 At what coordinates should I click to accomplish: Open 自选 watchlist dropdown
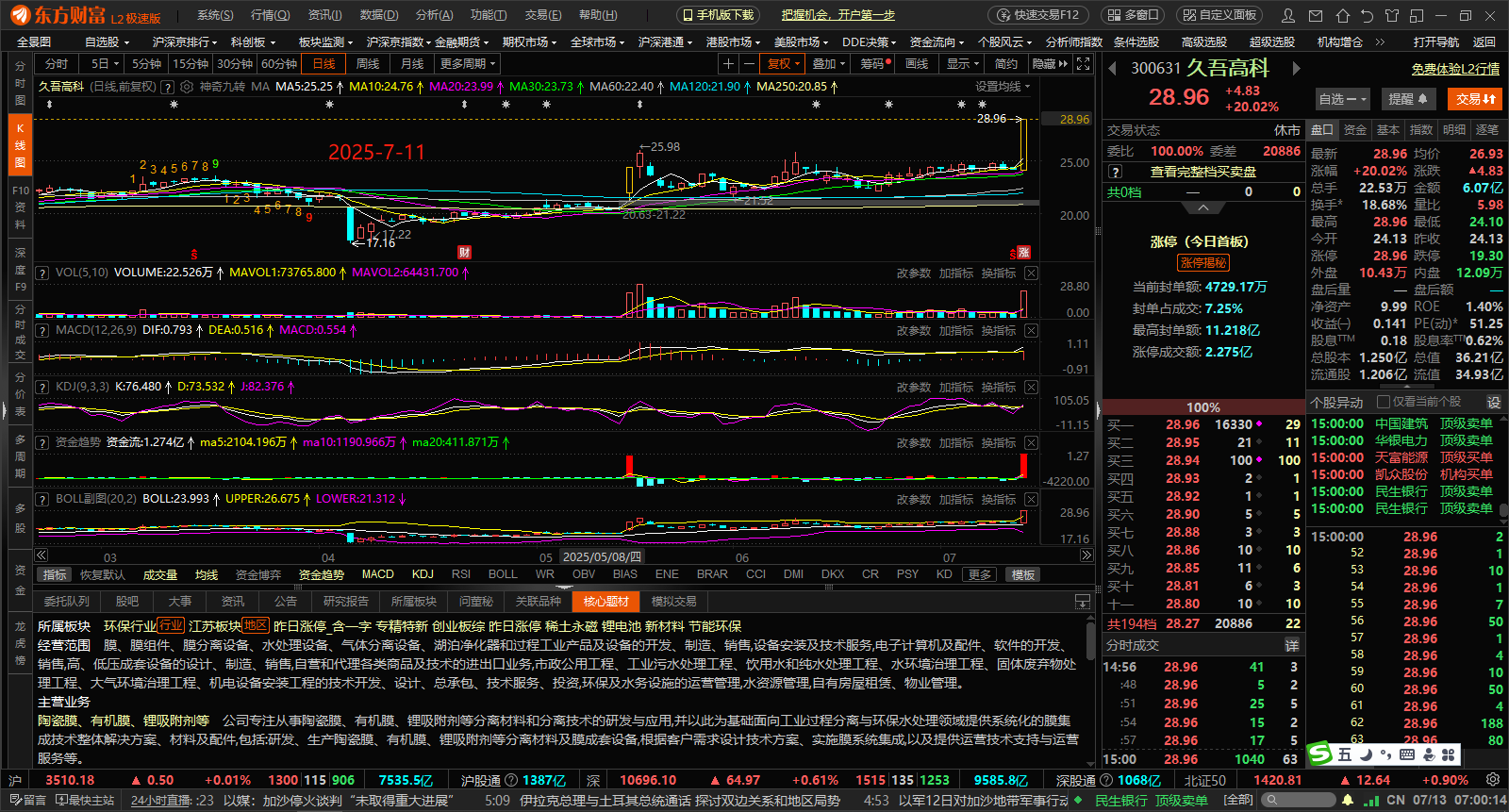coord(1341,99)
